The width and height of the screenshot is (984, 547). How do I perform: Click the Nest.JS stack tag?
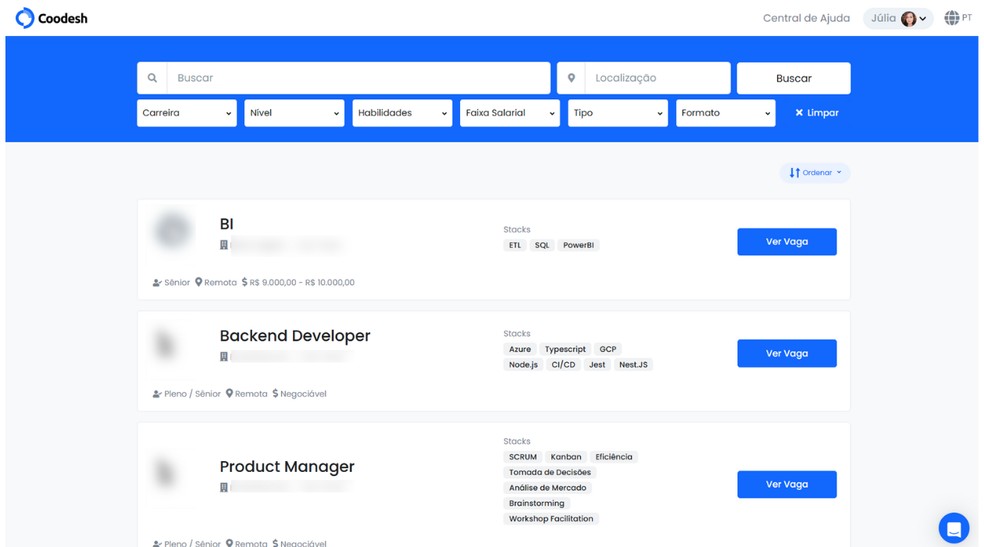click(633, 364)
